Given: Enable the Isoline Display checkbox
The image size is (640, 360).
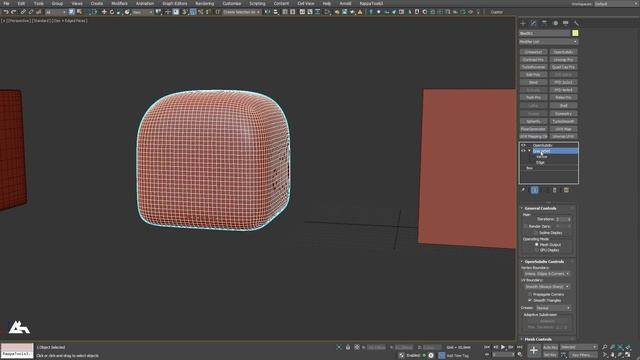Looking at the screenshot, I should (x=536, y=233).
